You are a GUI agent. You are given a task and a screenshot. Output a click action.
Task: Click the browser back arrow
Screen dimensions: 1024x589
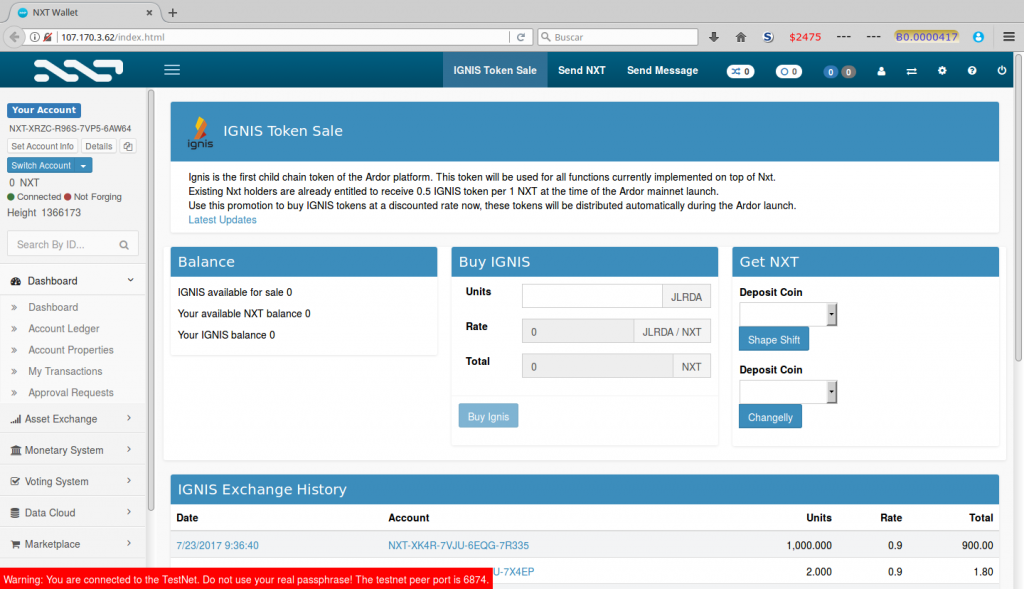[x=14, y=37]
